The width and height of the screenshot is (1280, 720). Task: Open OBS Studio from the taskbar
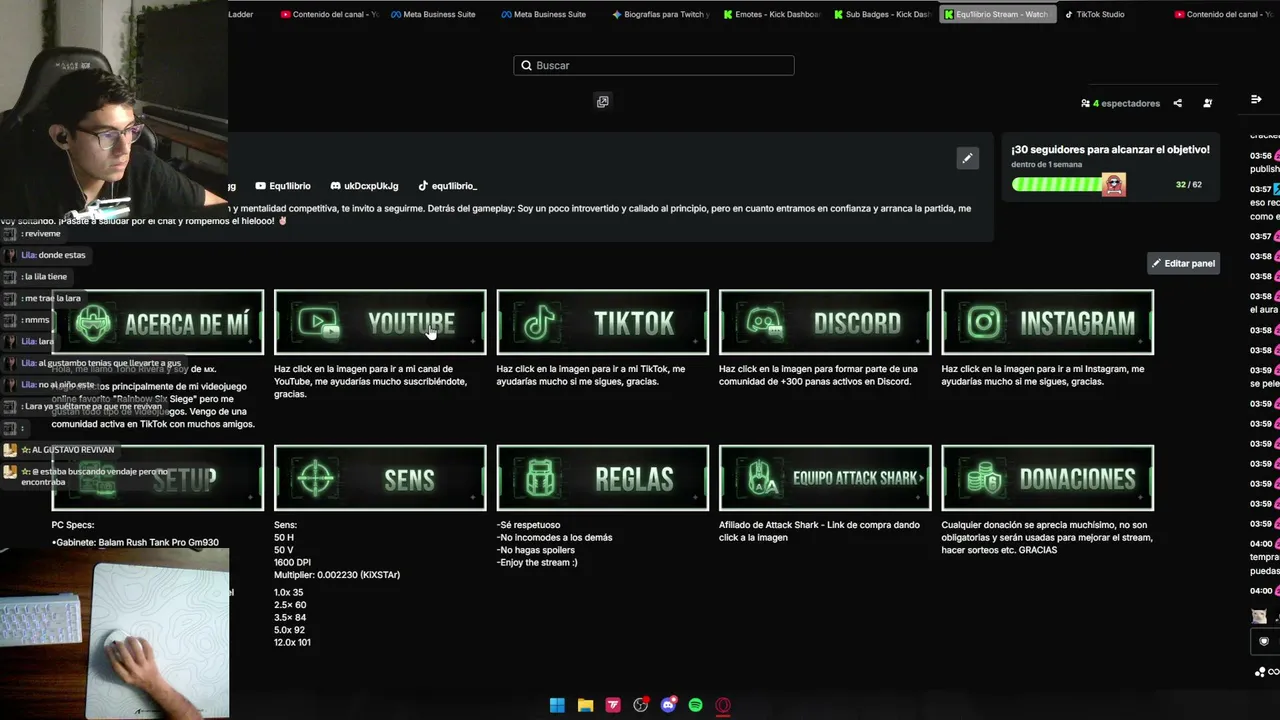[641, 705]
